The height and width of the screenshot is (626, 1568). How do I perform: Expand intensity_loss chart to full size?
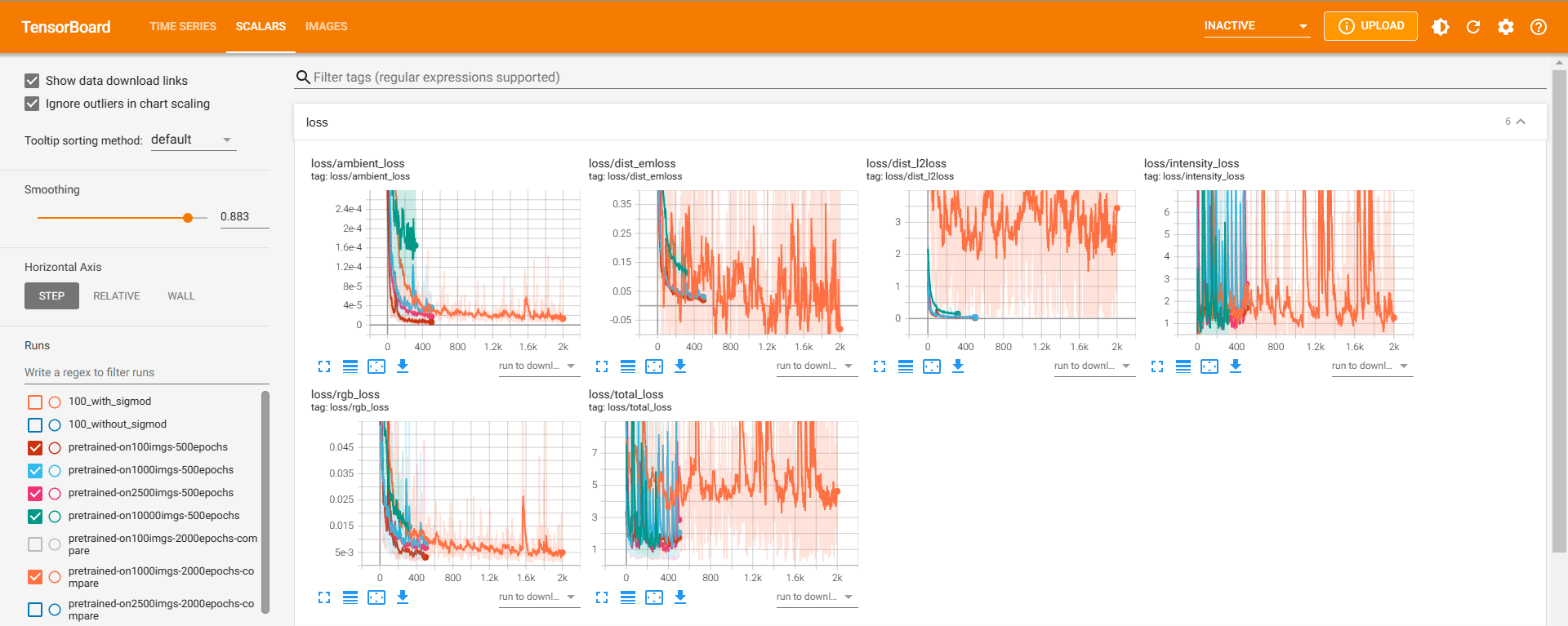tap(1157, 366)
